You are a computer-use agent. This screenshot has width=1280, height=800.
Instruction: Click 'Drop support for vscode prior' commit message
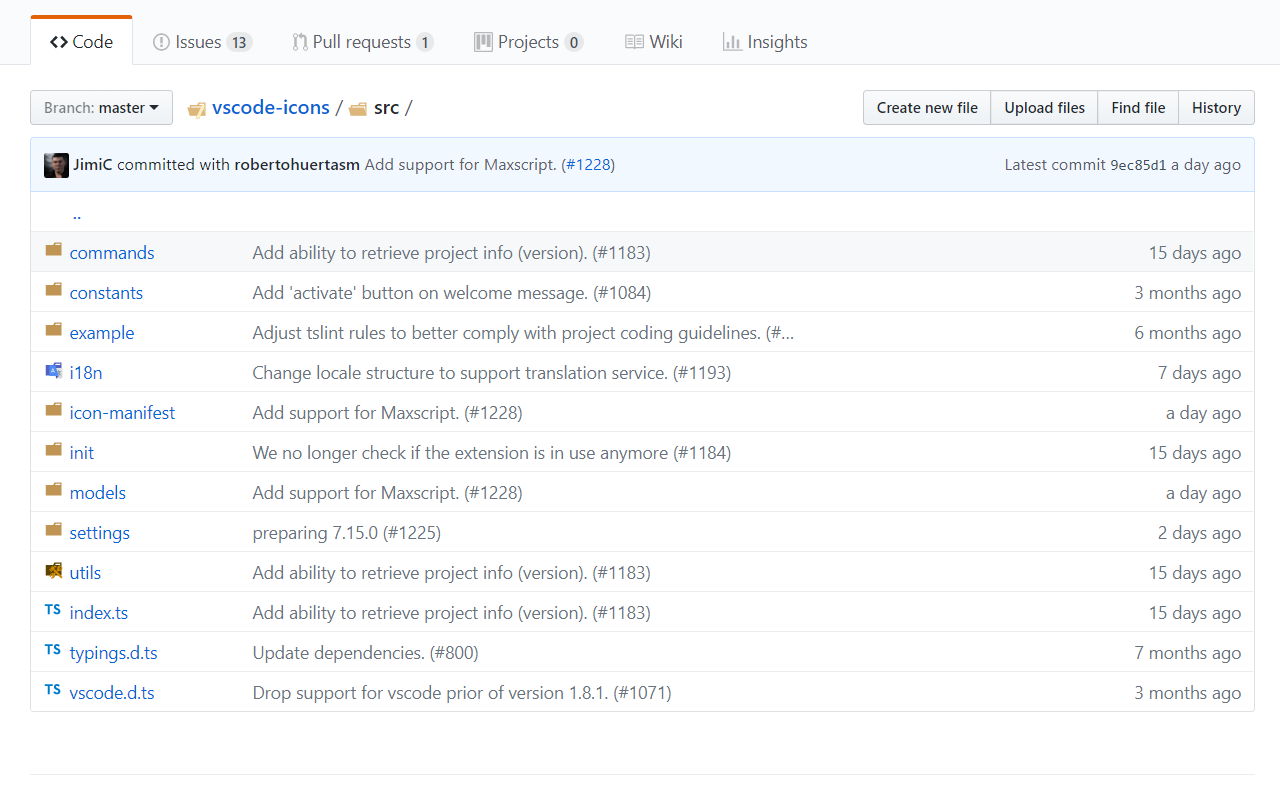pyautogui.click(x=462, y=693)
